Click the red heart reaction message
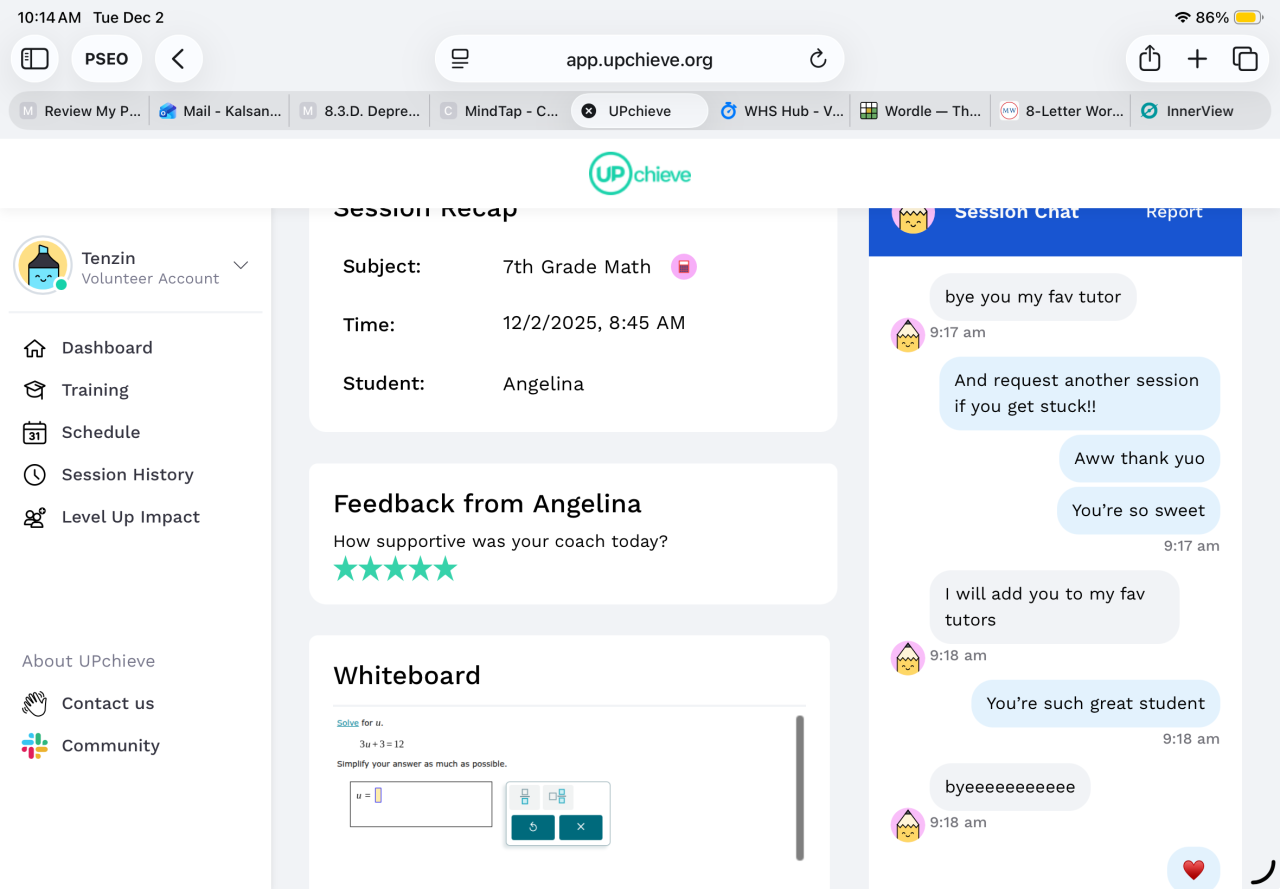This screenshot has height=889, width=1280. pyautogui.click(x=1193, y=869)
